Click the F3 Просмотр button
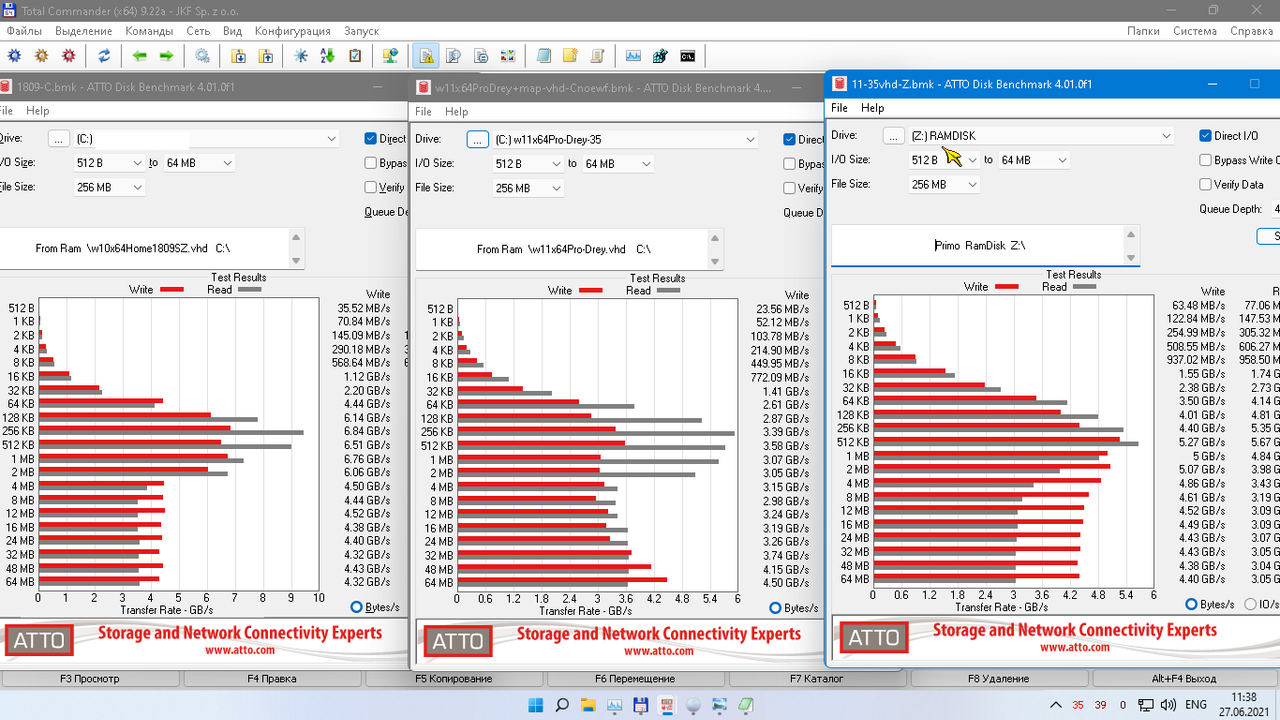1280x720 pixels. tap(90, 679)
